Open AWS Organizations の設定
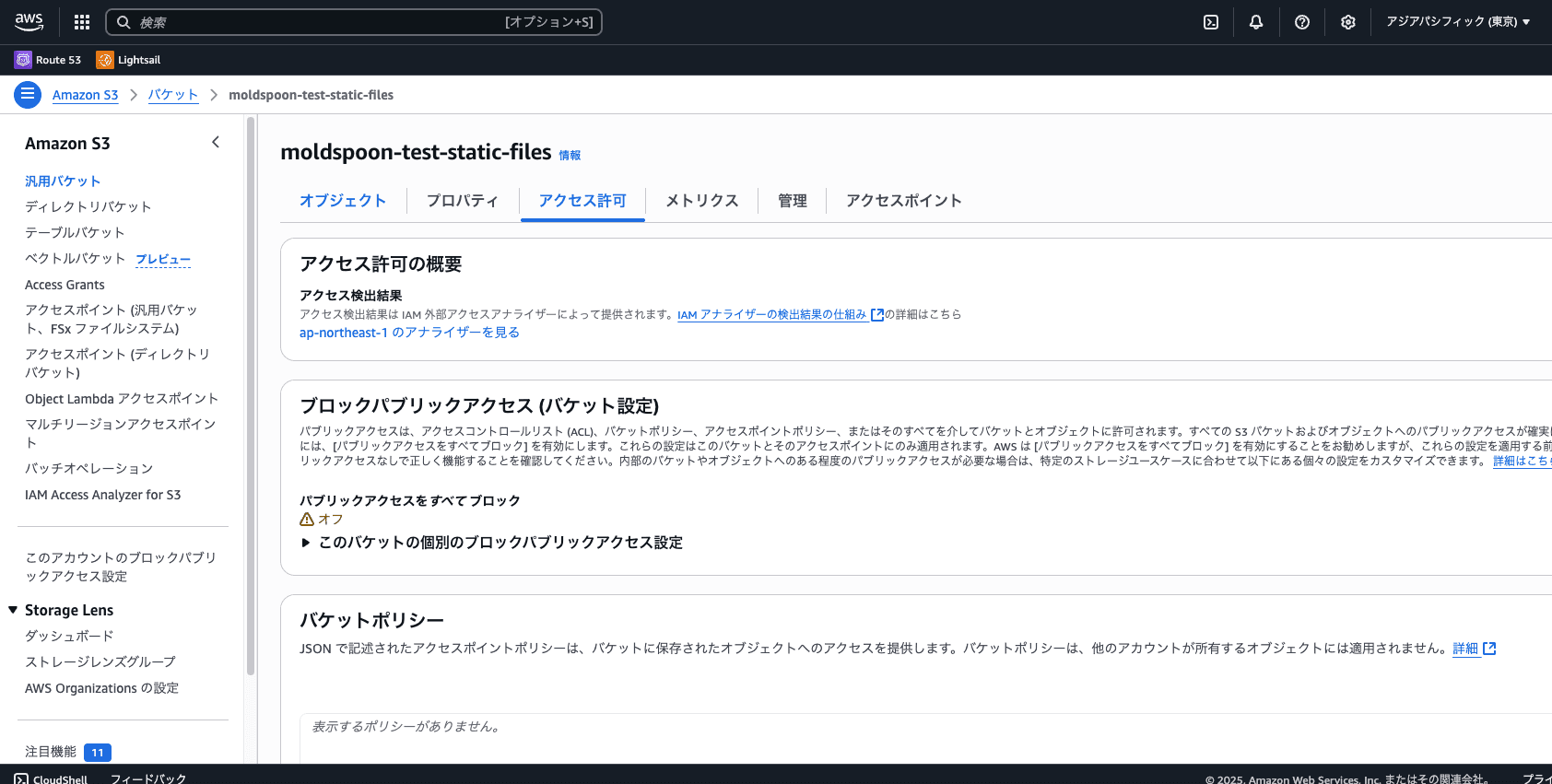Screen dimensions: 1552x784 pos(102,688)
